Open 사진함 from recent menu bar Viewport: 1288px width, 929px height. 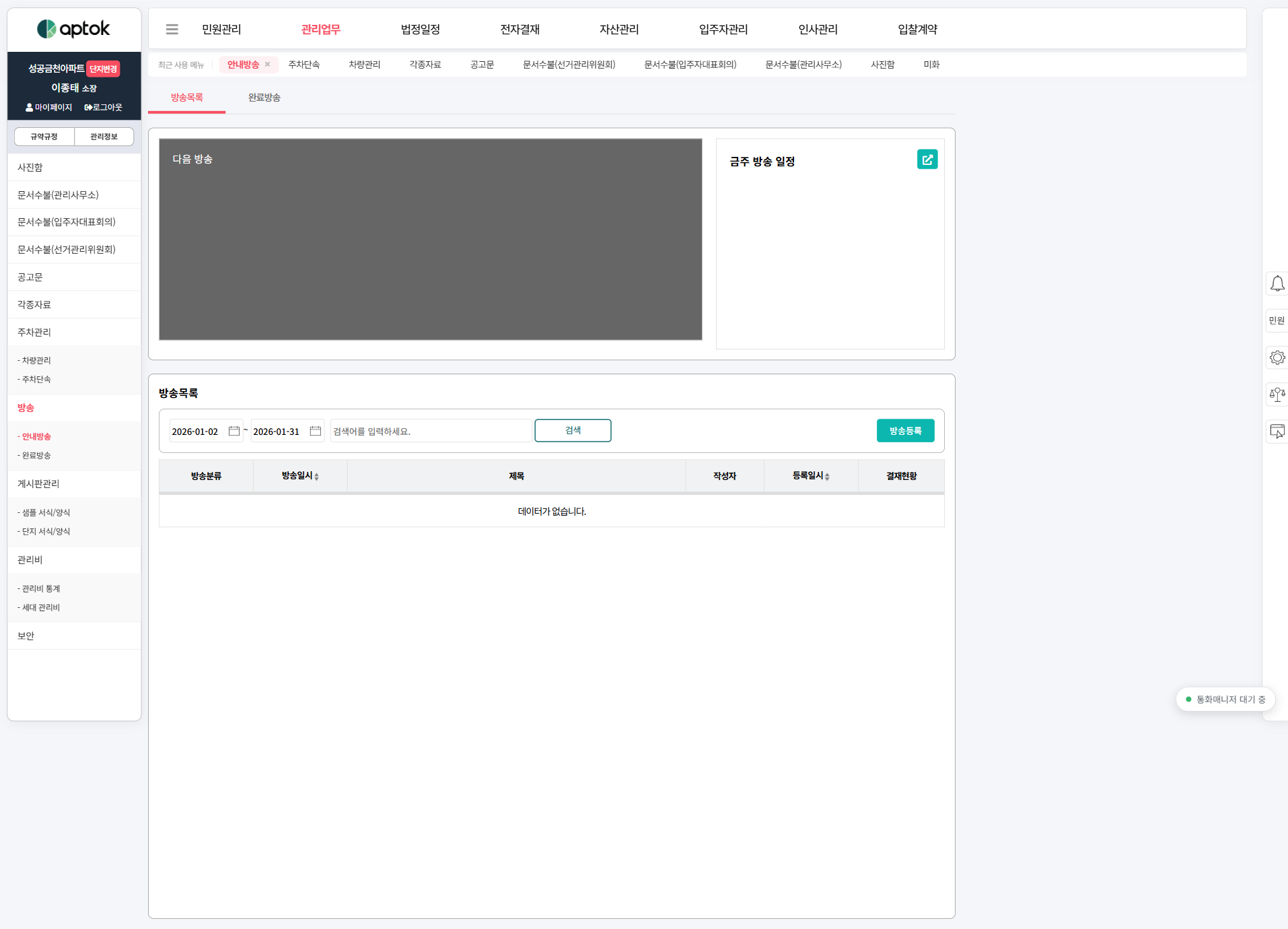pyautogui.click(x=883, y=65)
